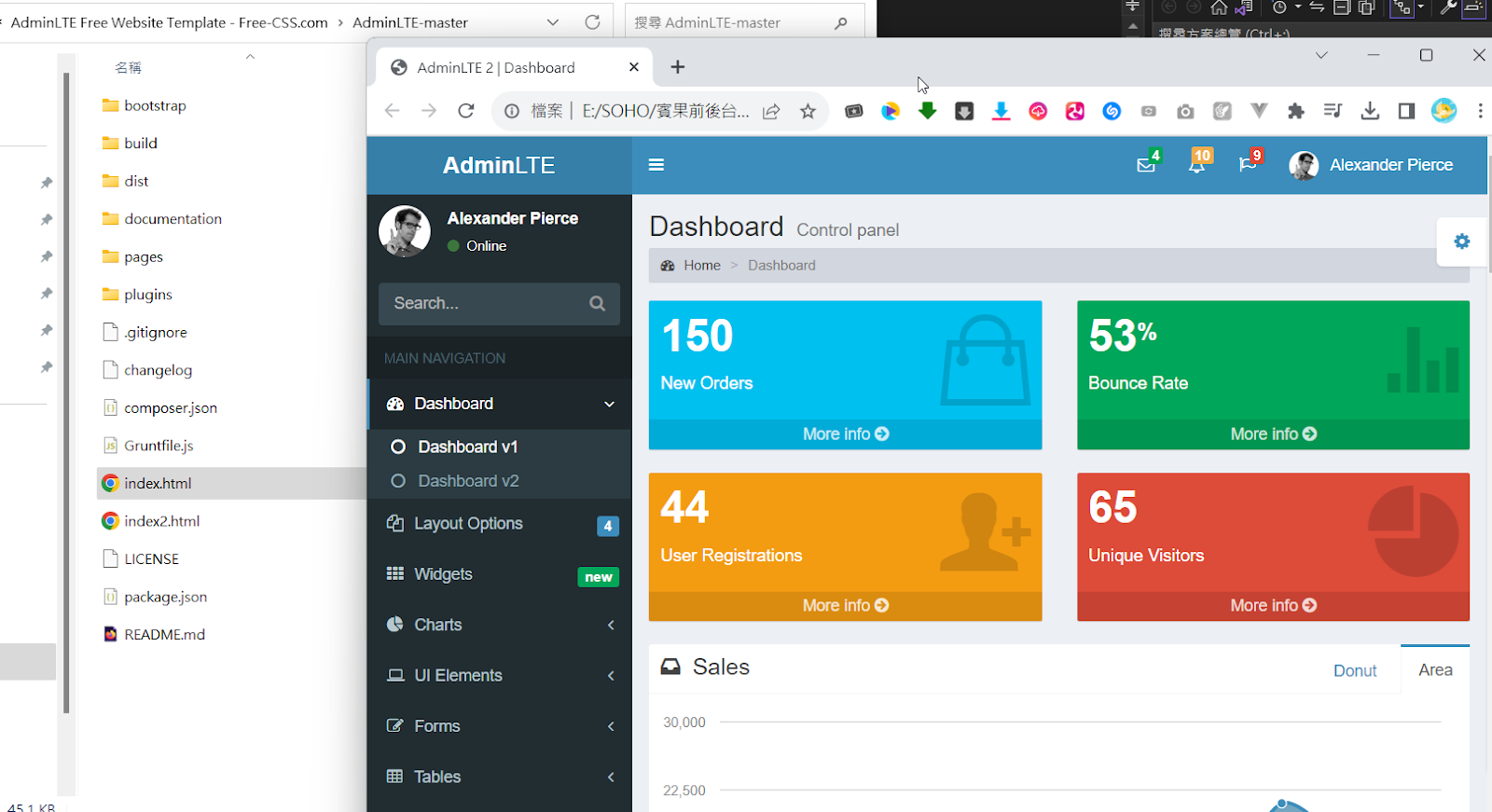Screen dimensions: 1492x812
Task: Toggle sidebar with hamburger icon
Action: [x=656, y=165]
